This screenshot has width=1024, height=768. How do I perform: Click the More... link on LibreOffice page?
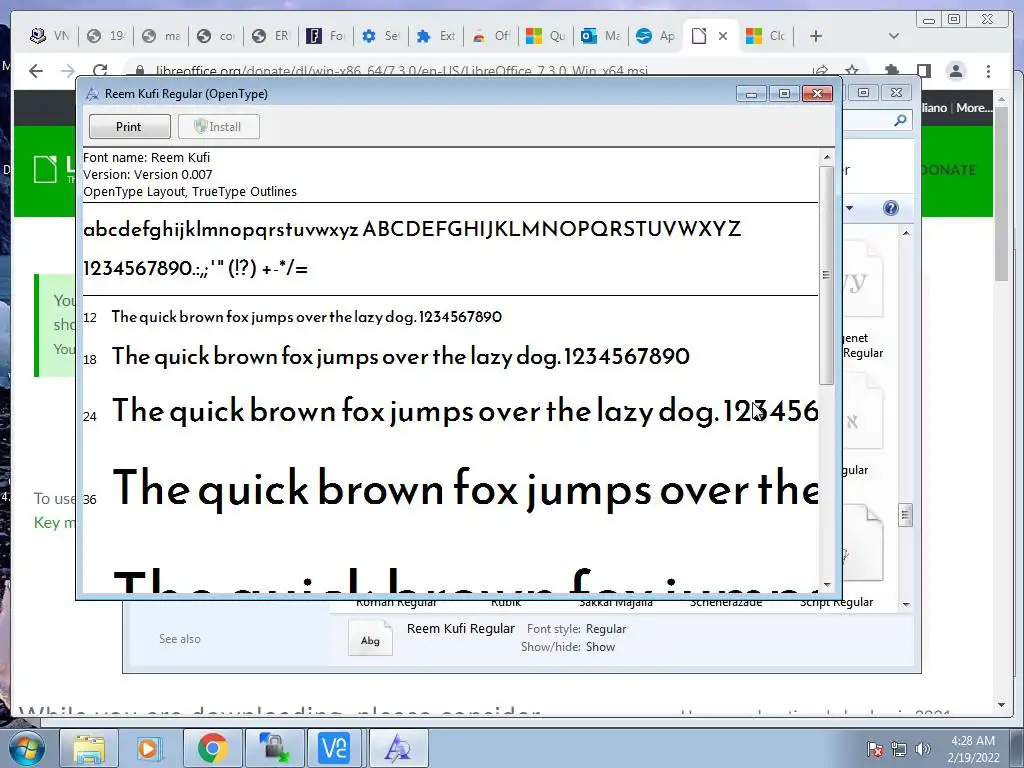(x=974, y=108)
